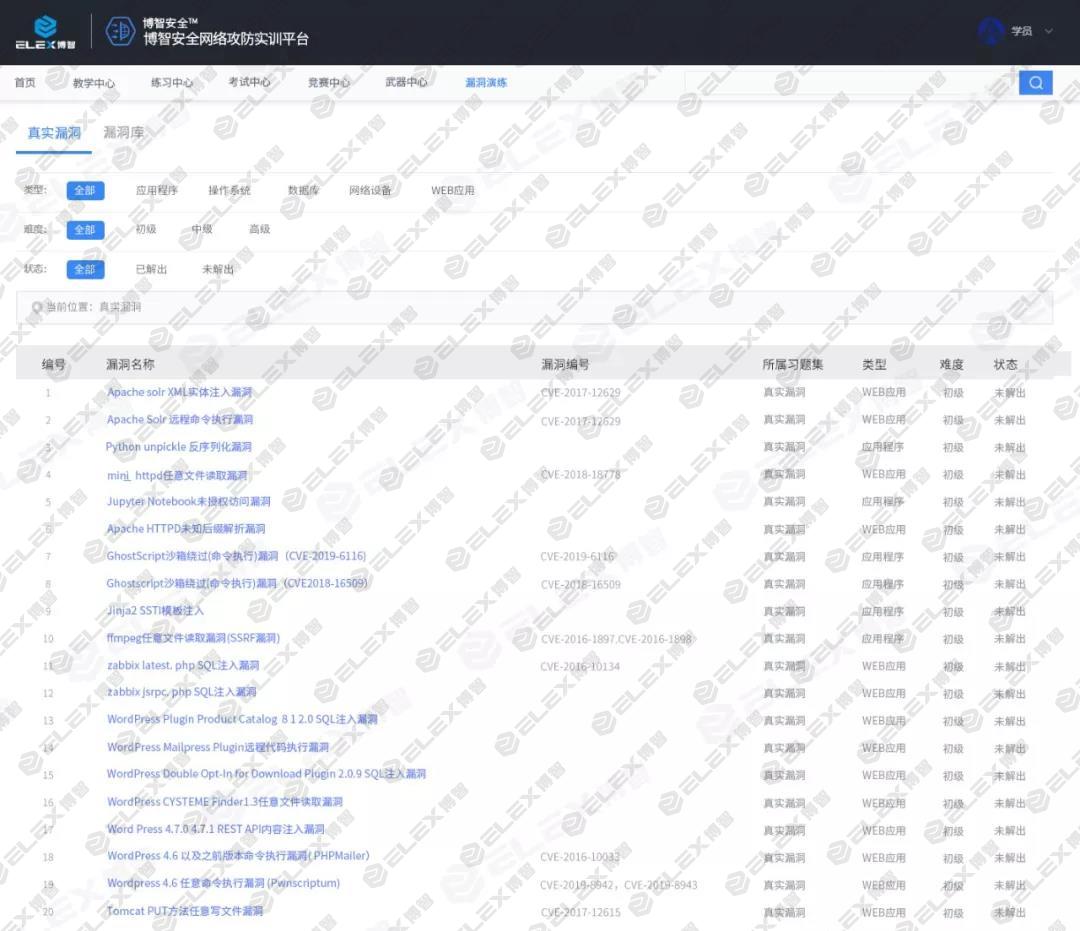Filter status by 未解出
The width and height of the screenshot is (1080, 931).
pyautogui.click(x=218, y=269)
